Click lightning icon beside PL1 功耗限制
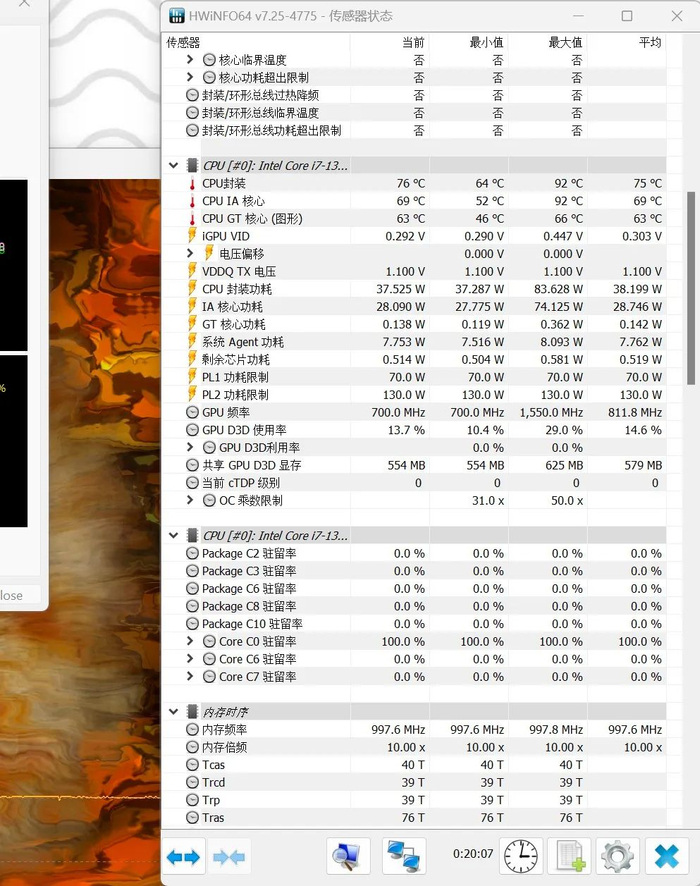 click(x=192, y=377)
